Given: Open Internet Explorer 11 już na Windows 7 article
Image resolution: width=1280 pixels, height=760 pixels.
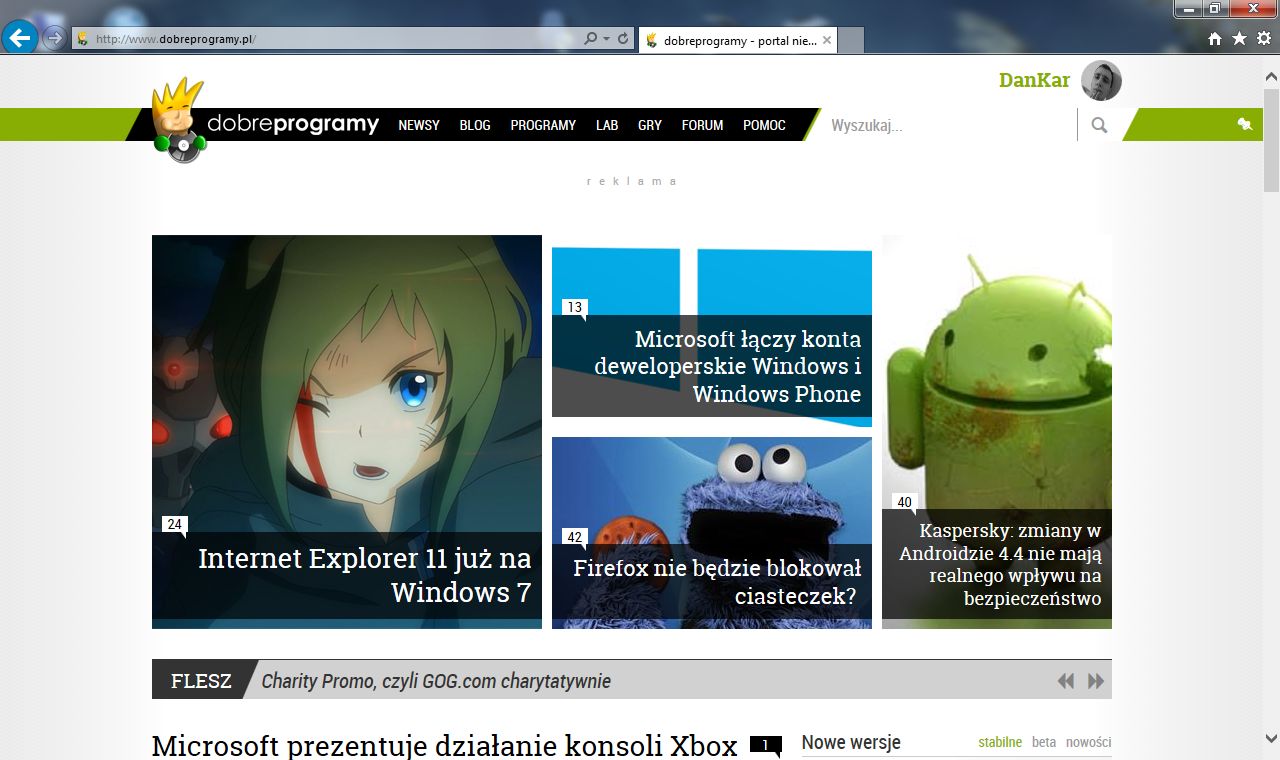Looking at the screenshot, I should [x=364, y=575].
